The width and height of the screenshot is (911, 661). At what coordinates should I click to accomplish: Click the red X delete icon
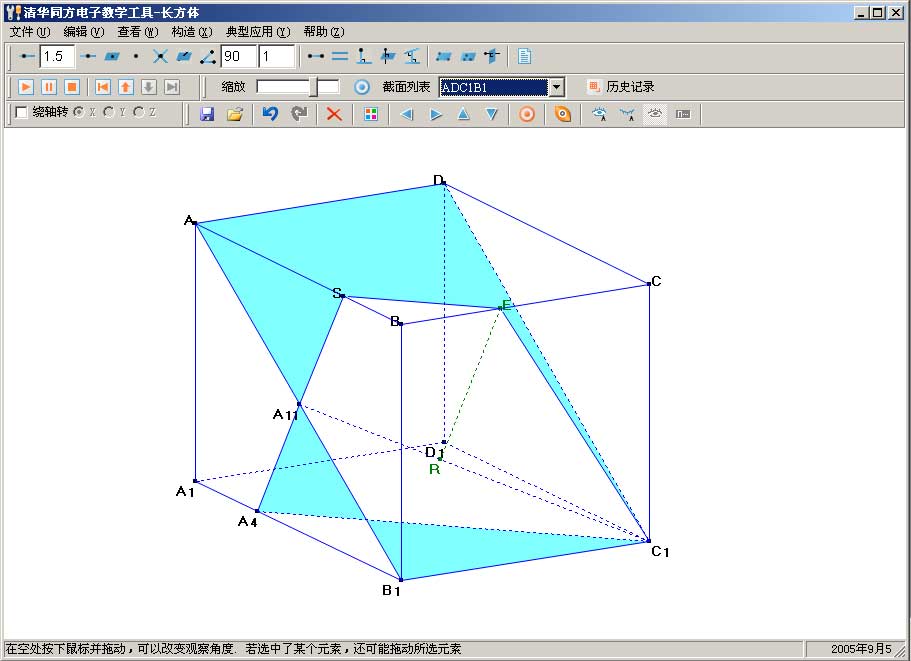click(x=334, y=114)
